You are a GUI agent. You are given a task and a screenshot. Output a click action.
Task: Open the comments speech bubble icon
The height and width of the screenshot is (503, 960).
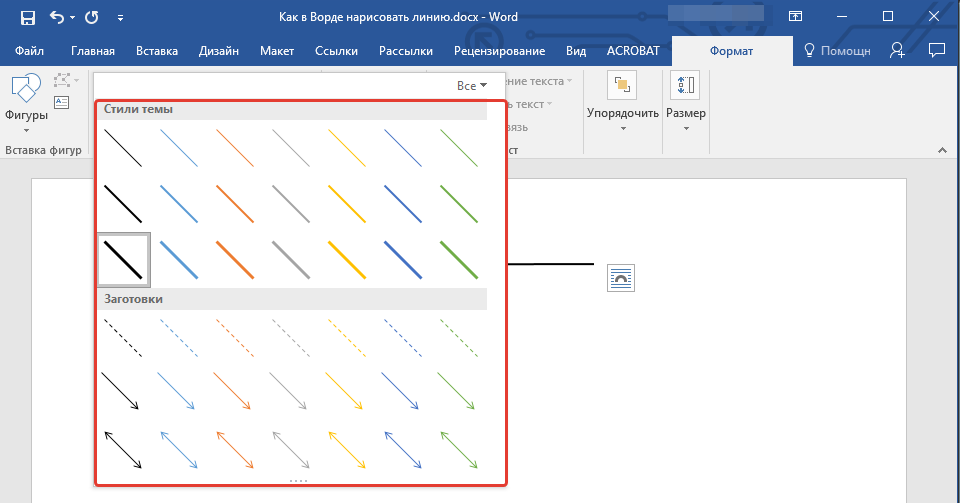pyautogui.click(x=937, y=50)
